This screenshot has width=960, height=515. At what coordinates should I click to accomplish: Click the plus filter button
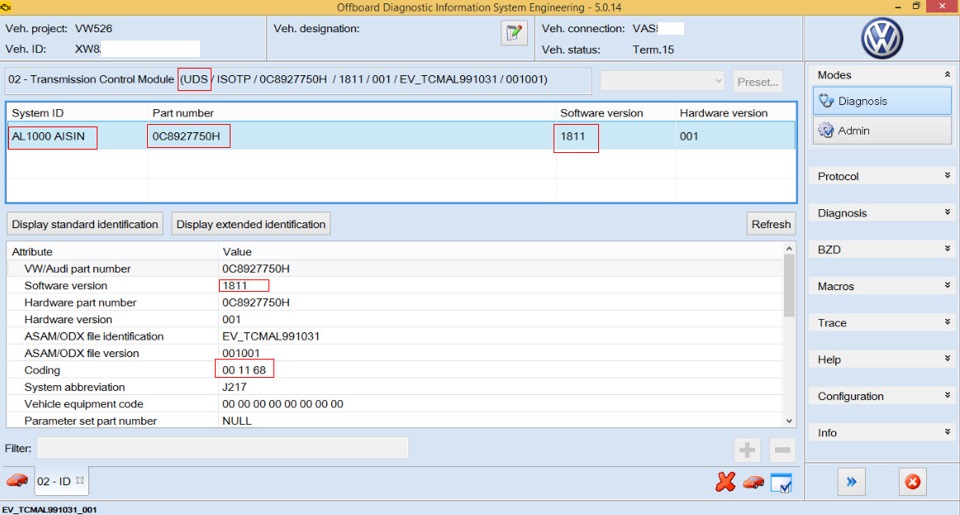pos(747,450)
